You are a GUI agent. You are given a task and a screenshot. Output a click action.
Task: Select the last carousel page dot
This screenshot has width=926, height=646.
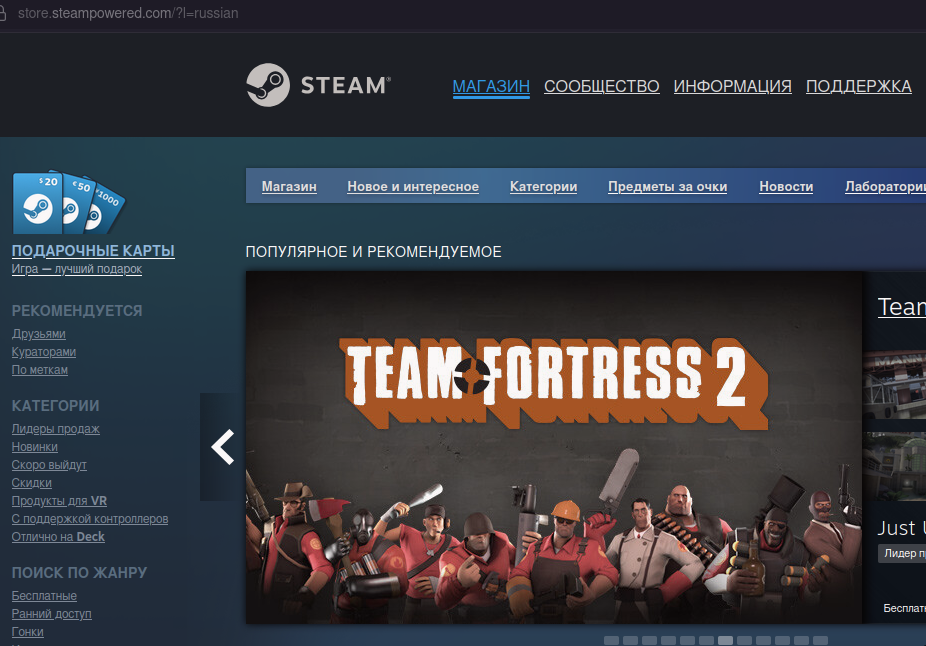click(820, 640)
